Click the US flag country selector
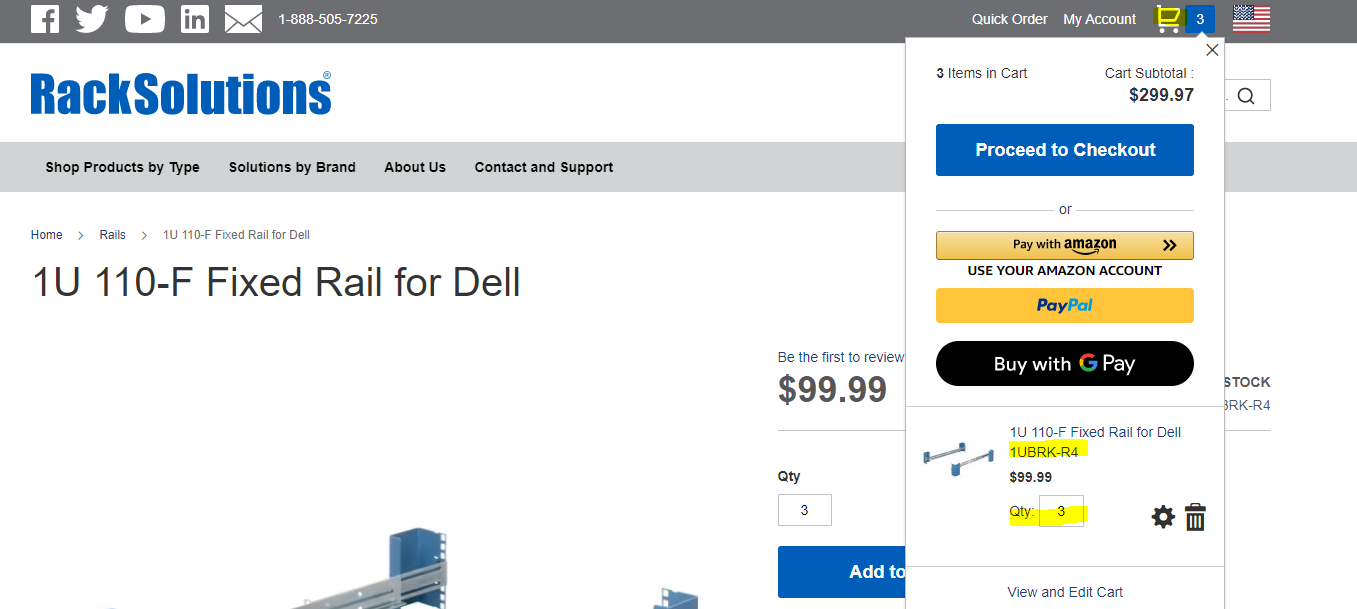The image size is (1357, 609). click(1251, 19)
